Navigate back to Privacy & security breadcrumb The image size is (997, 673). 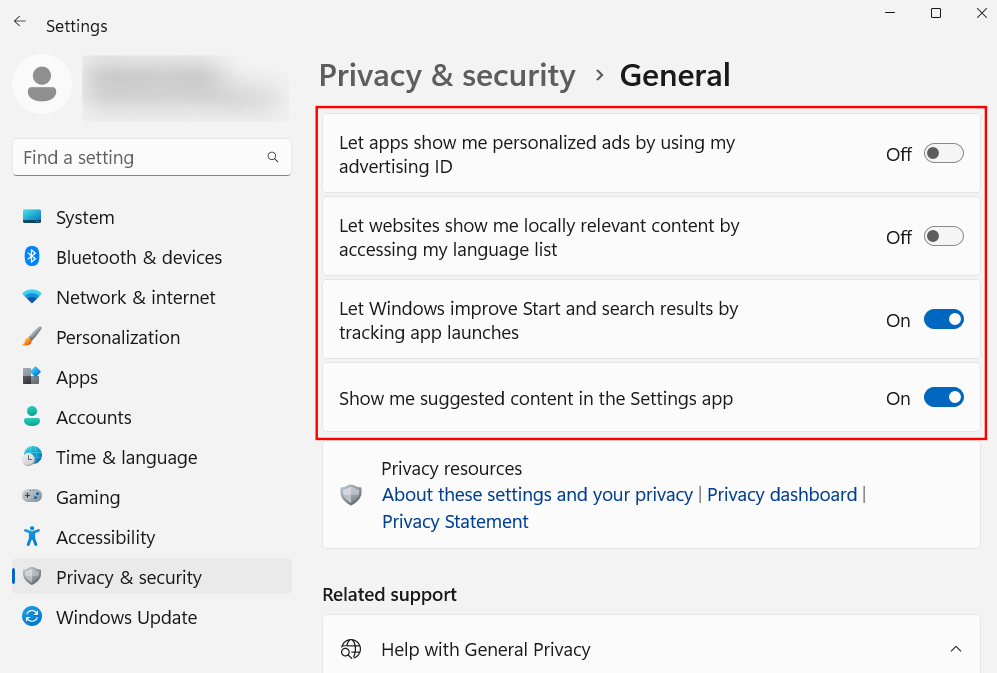(x=446, y=75)
